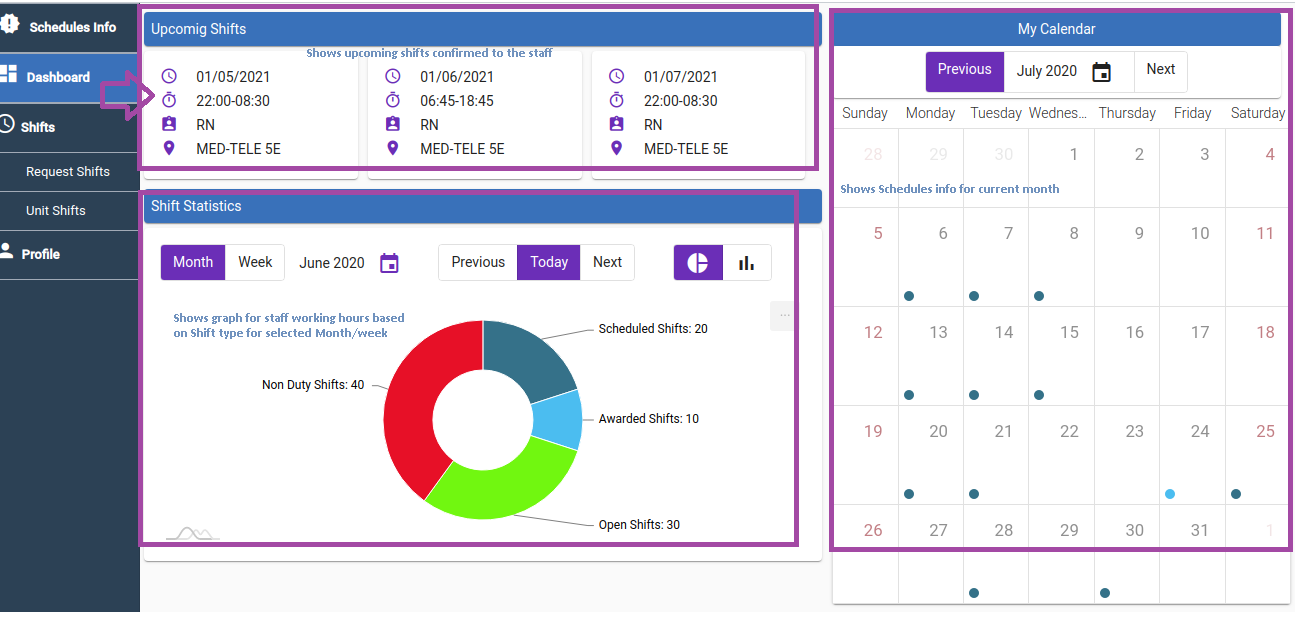Image resolution: width=1295 pixels, height=622 pixels.
Task: Toggle statistics to Week view
Action: pyautogui.click(x=255, y=262)
